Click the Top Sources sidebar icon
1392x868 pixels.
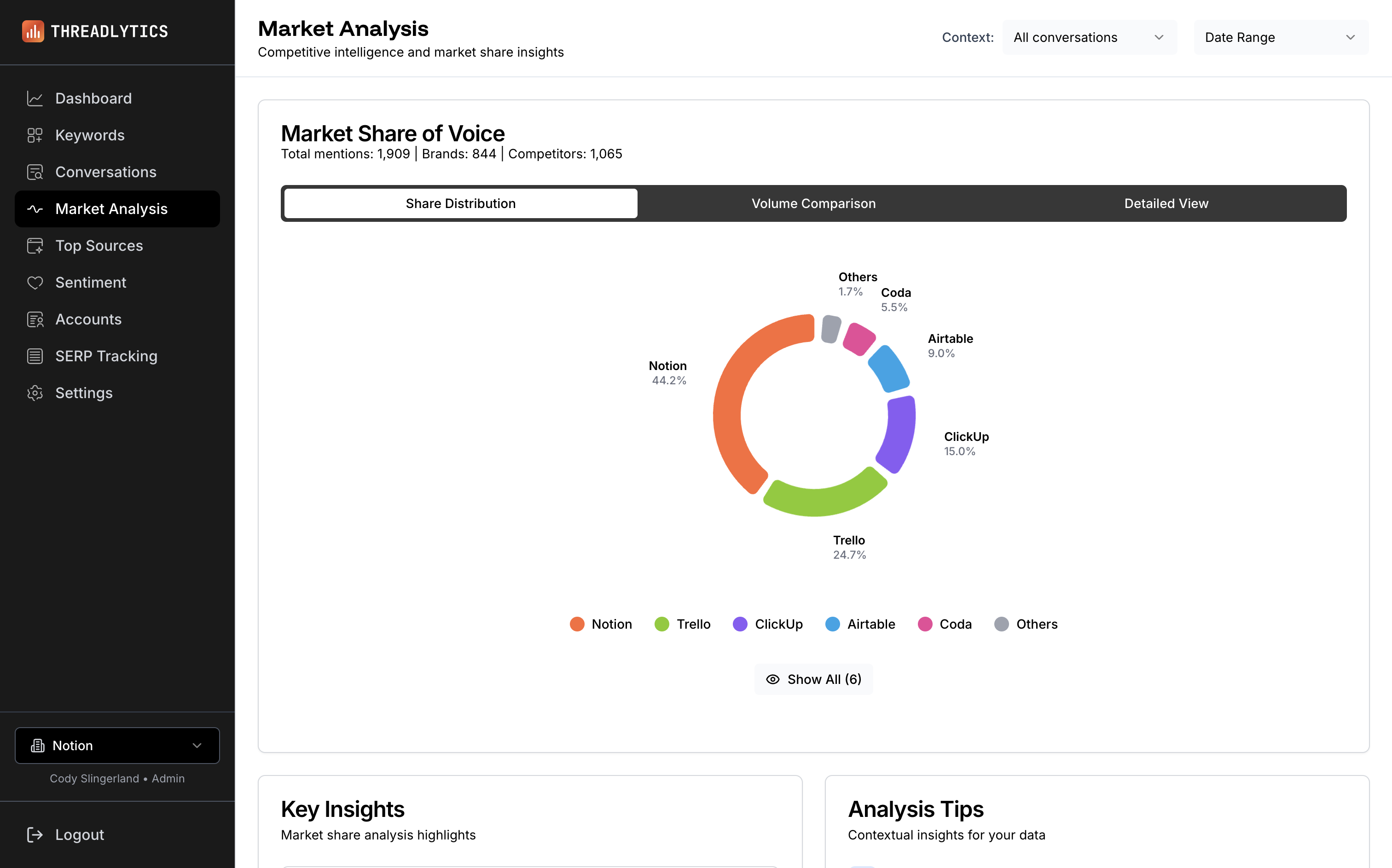pos(35,246)
